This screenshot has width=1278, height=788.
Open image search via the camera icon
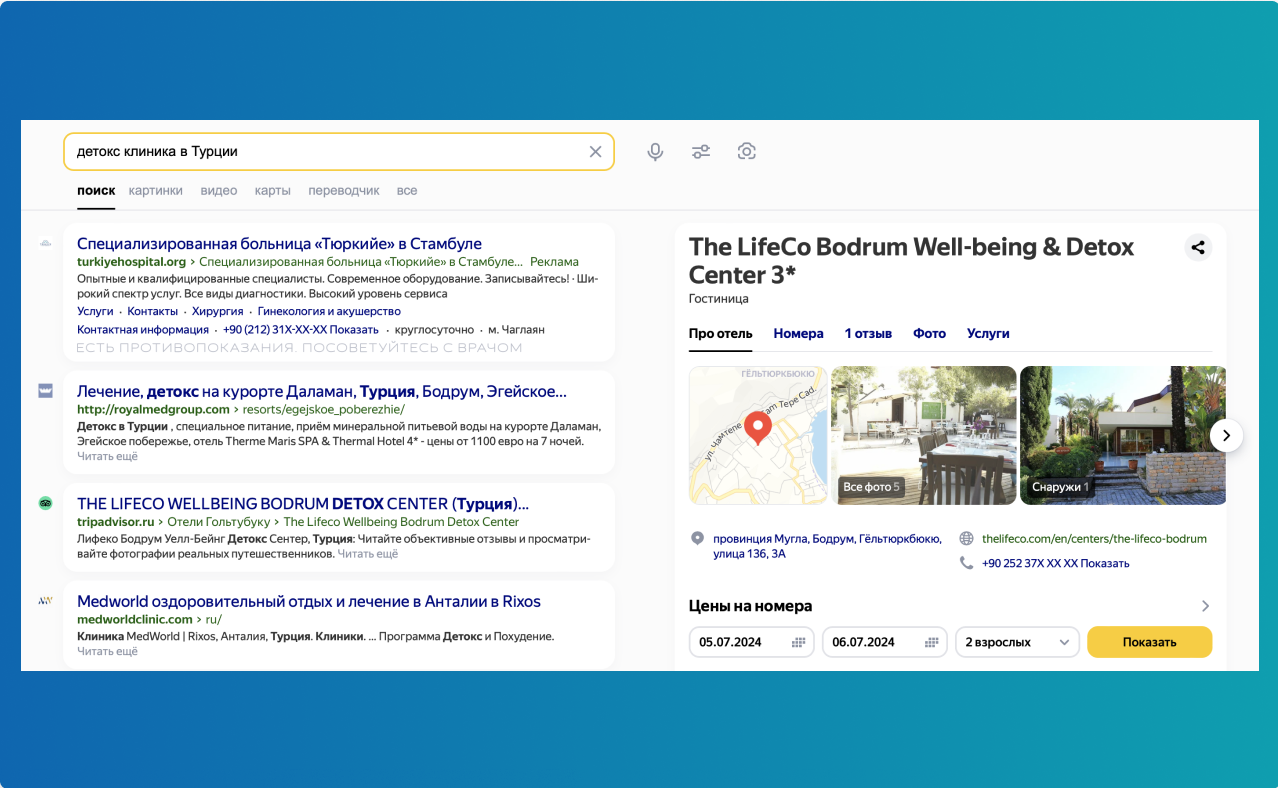(x=747, y=151)
